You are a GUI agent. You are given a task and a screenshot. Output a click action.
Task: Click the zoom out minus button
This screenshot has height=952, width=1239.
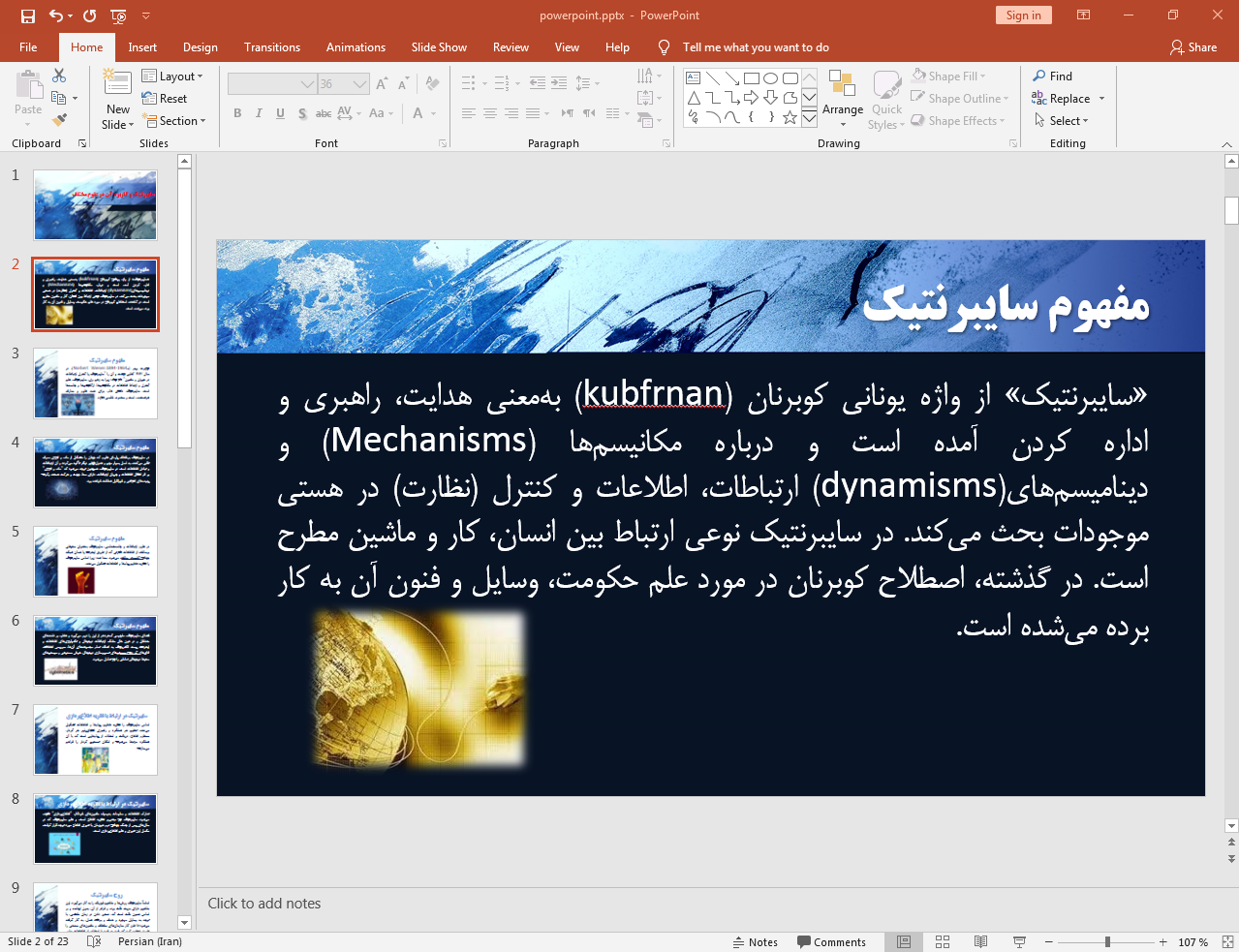(1048, 941)
